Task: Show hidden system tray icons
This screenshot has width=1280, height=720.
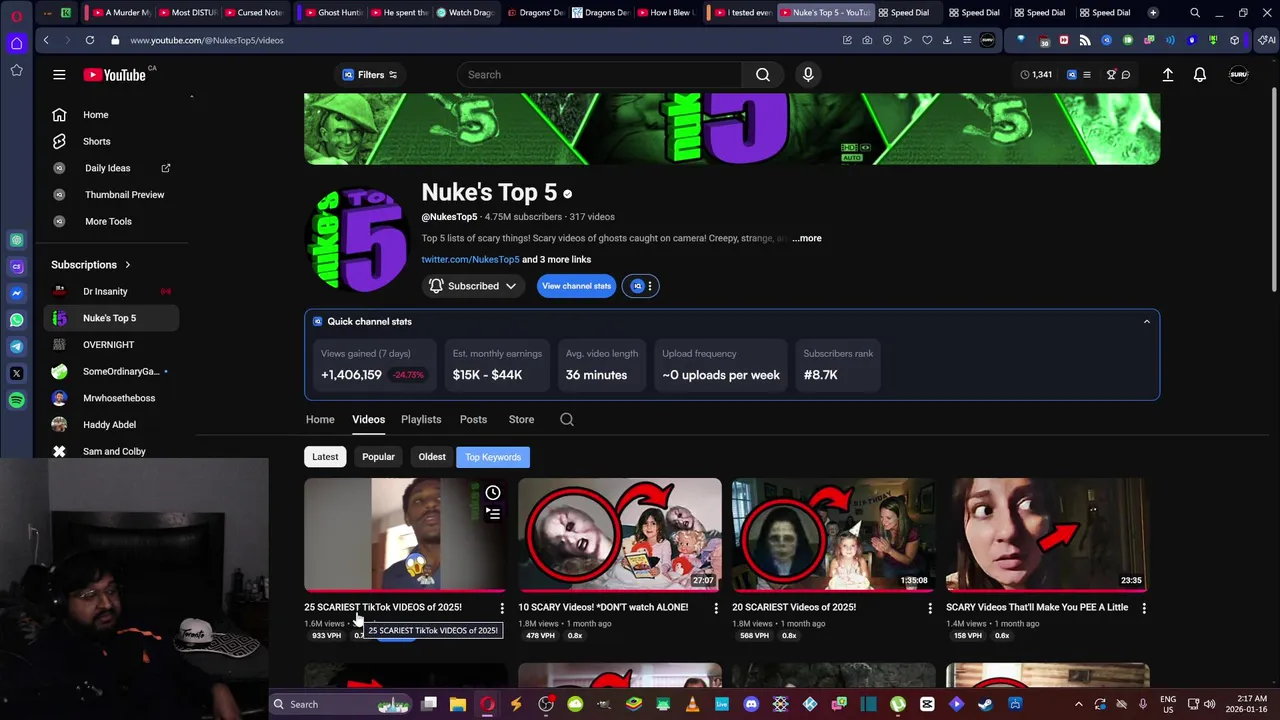Action: pyautogui.click(x=1078, y=704)
